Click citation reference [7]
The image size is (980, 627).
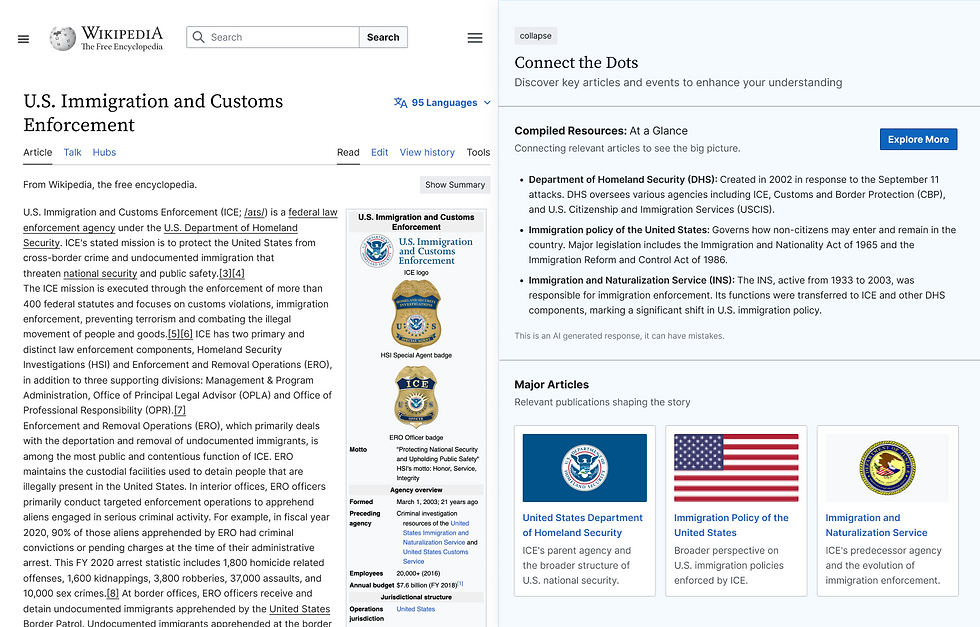tap(179, 410)
